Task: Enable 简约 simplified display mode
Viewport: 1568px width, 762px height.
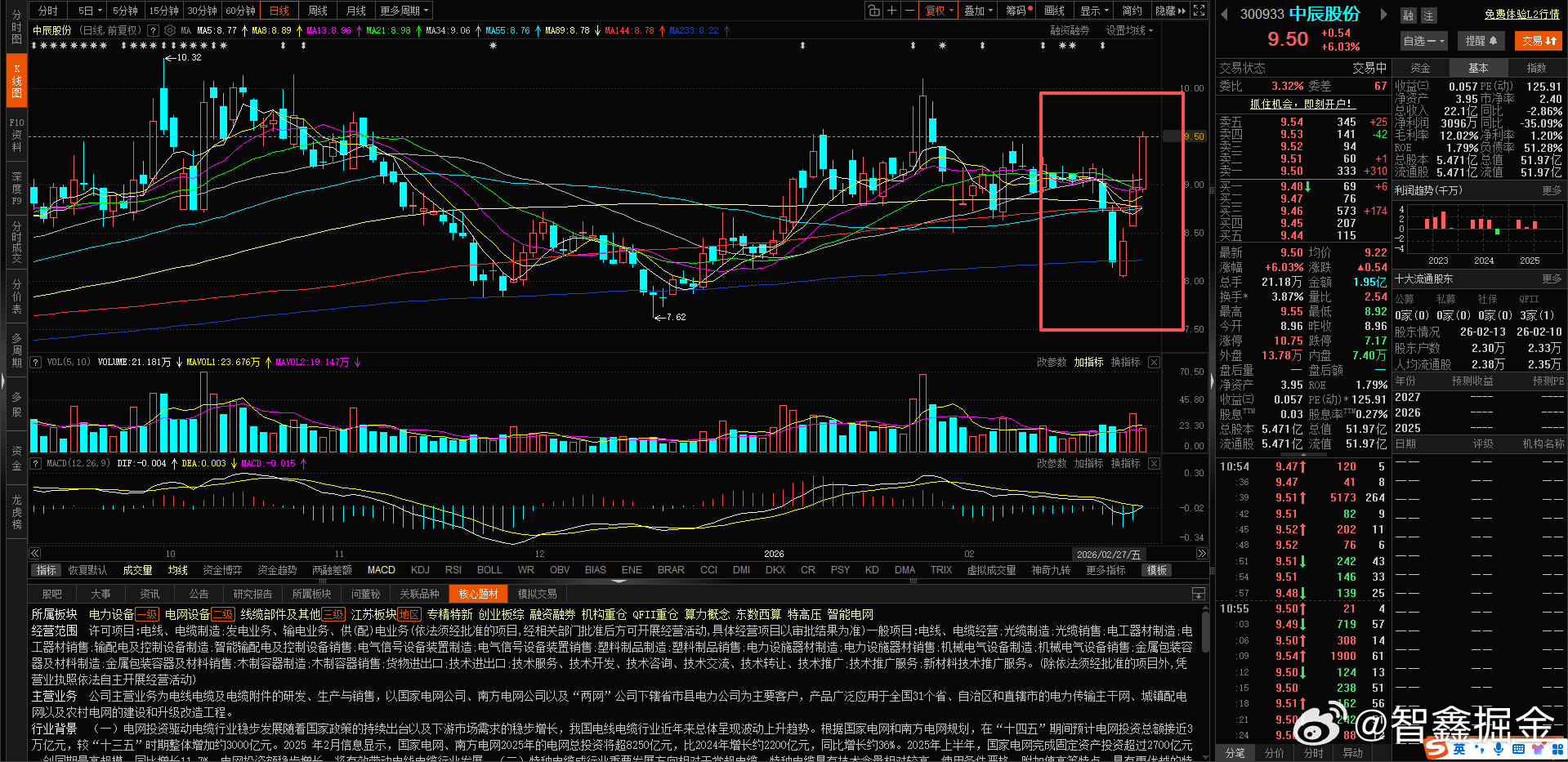Action: click(1133, 10)
